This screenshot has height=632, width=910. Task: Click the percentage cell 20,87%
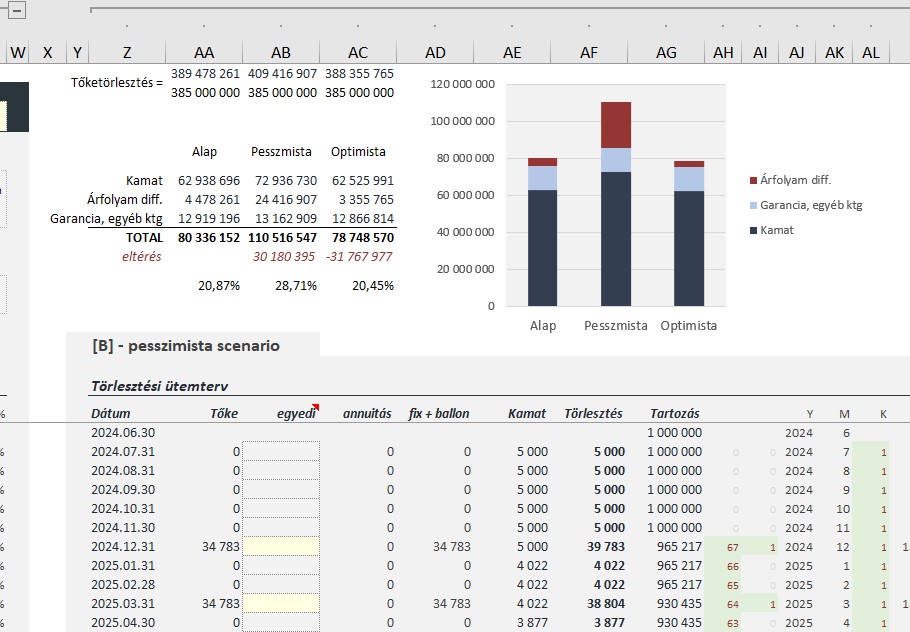pyautogui.click(x=219, y=286)
